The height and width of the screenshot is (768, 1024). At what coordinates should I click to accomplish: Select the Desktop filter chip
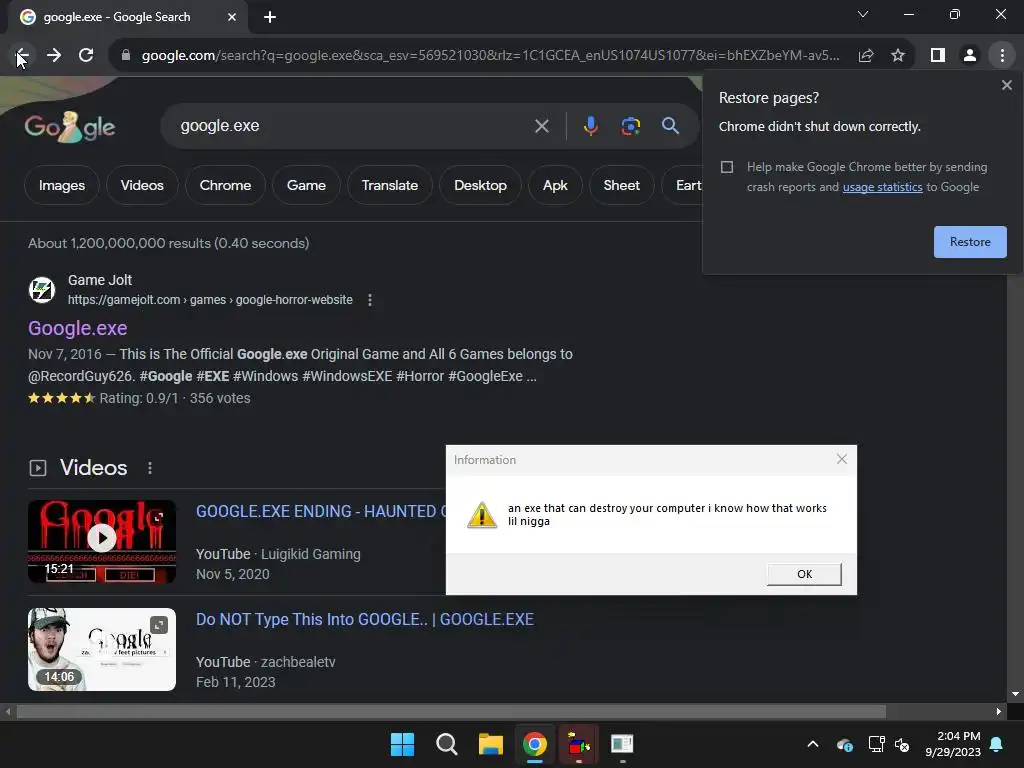pos(481,185)
